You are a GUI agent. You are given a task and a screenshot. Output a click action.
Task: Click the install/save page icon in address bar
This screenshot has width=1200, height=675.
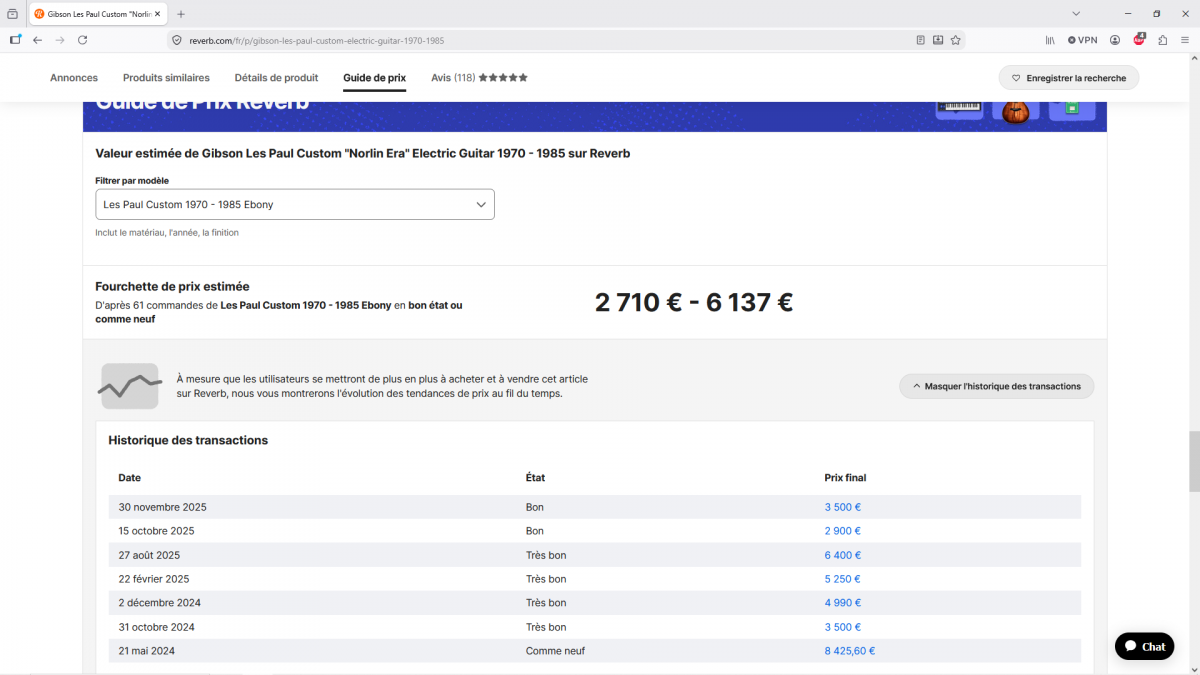(938, 40)
